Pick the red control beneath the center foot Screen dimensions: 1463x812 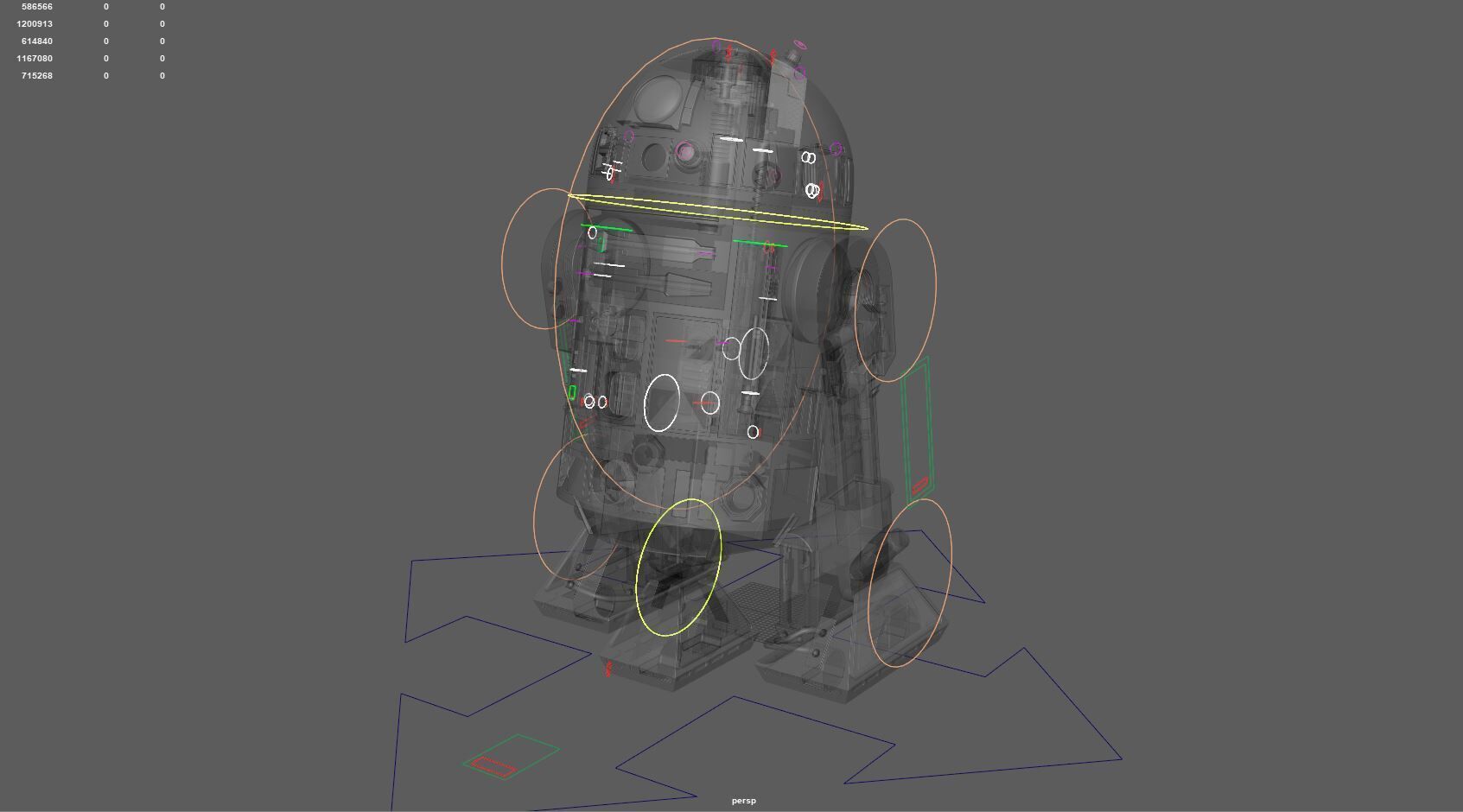(x=609, y=668)
